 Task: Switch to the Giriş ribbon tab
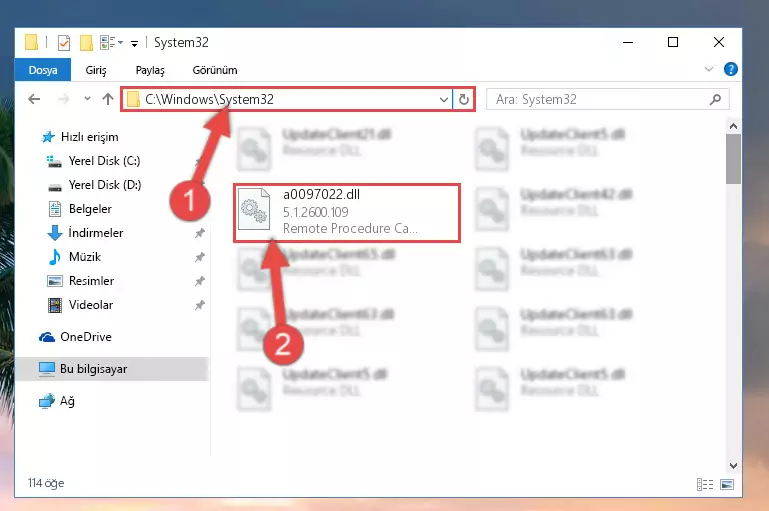(96, 70)
